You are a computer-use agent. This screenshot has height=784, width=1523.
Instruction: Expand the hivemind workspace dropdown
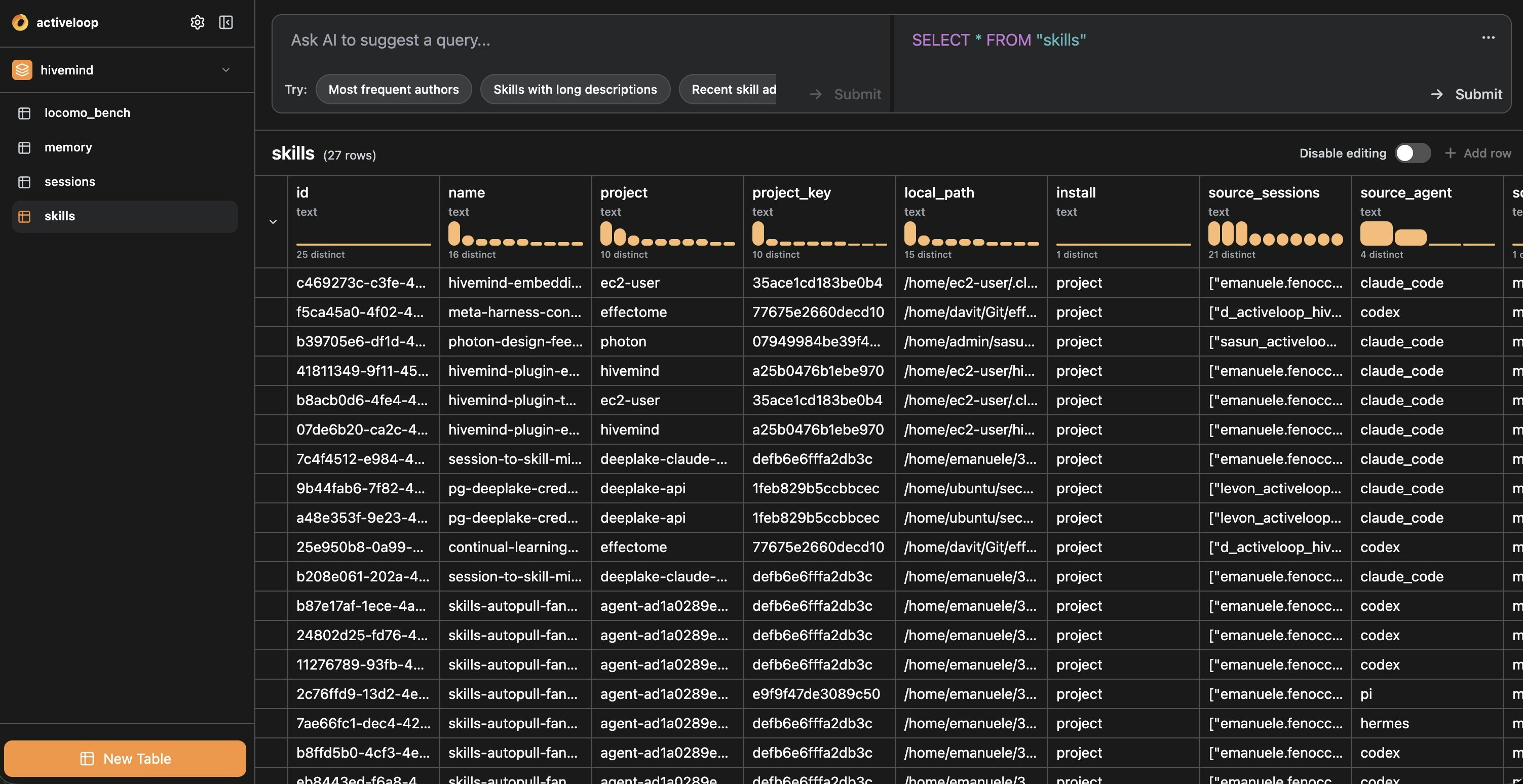pyautogui.click(x=226, y=70)
